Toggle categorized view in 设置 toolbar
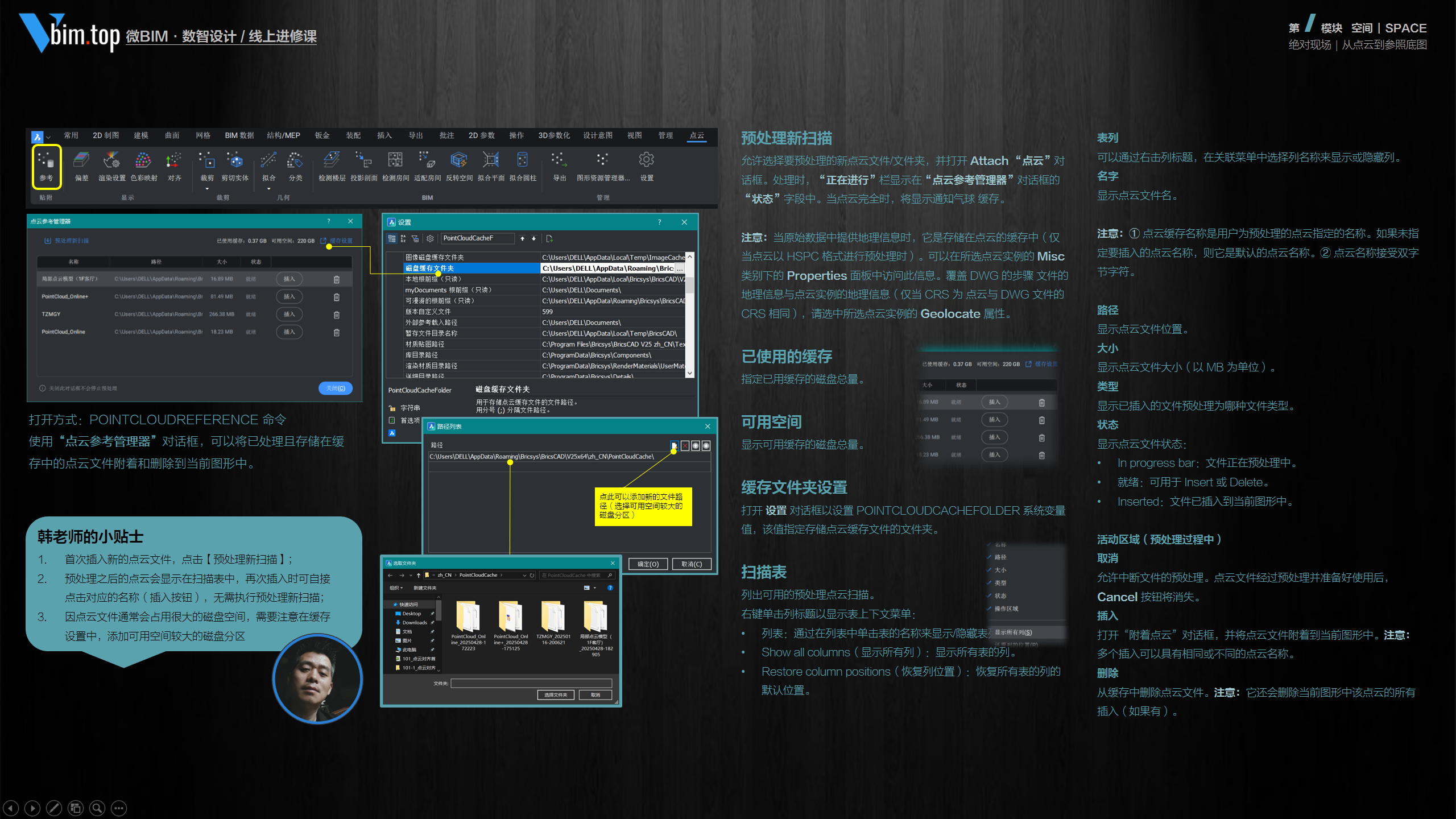The width and height of the screenshot is (1456, 819). click(392, 238)
